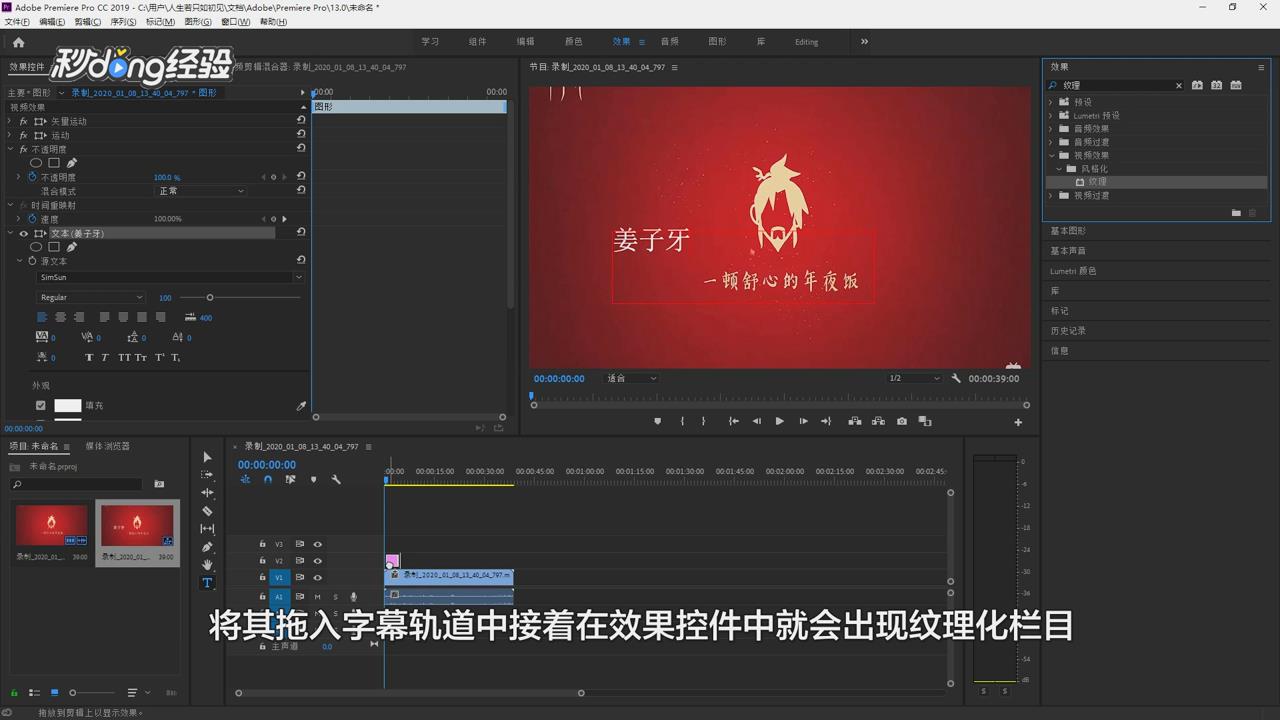Switch to the 编辑 workspace tab

(525, 42)
